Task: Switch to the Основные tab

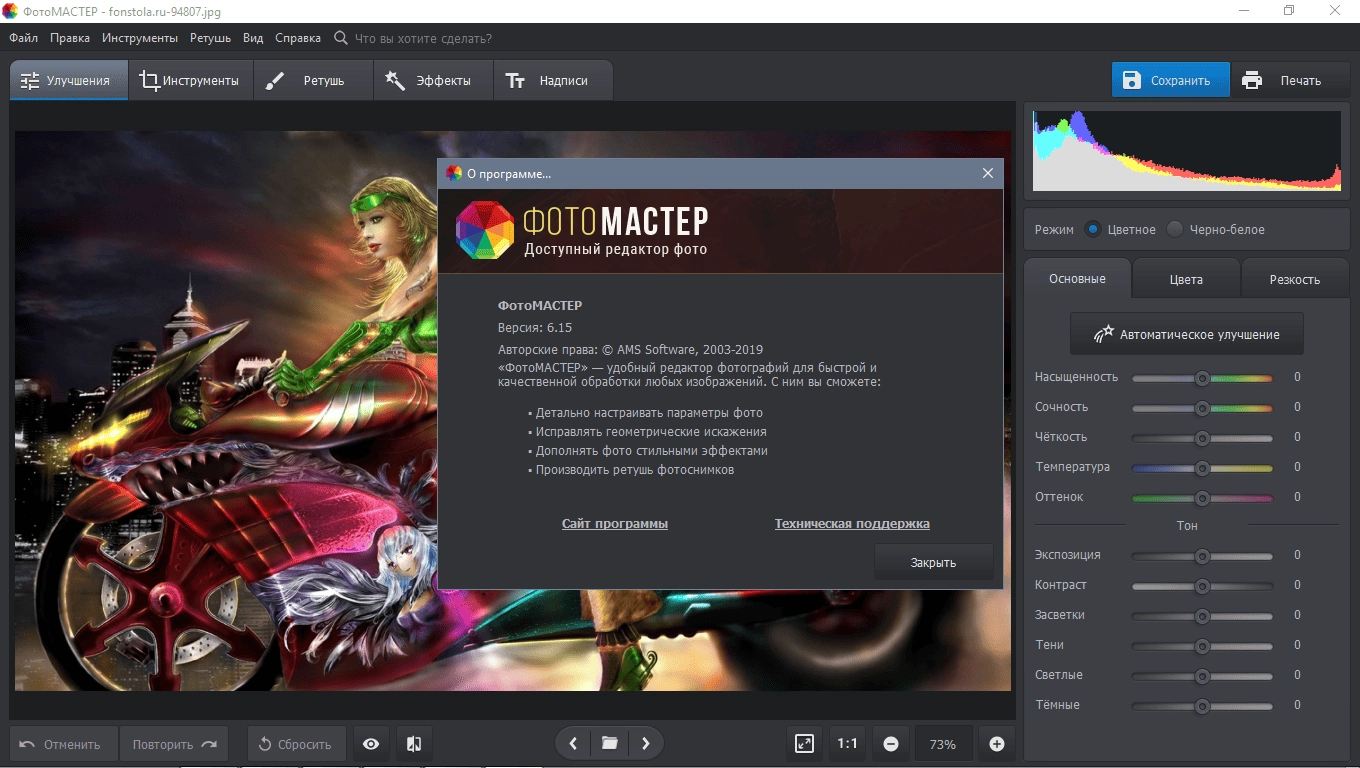Action: pyautogui.click(x=1077, y=279)
